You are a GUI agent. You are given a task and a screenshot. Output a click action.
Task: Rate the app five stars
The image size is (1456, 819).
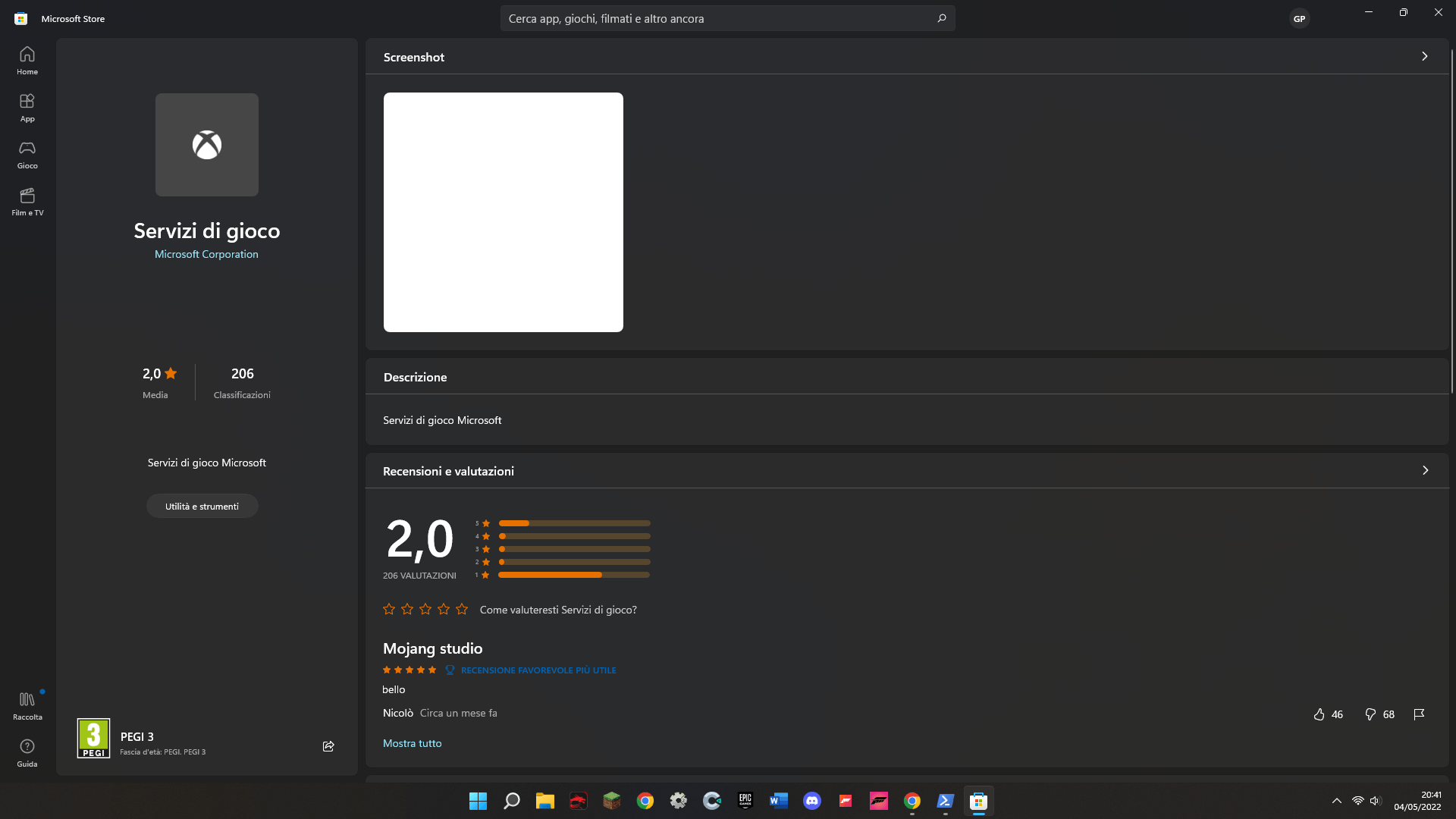tap(462, 609)
